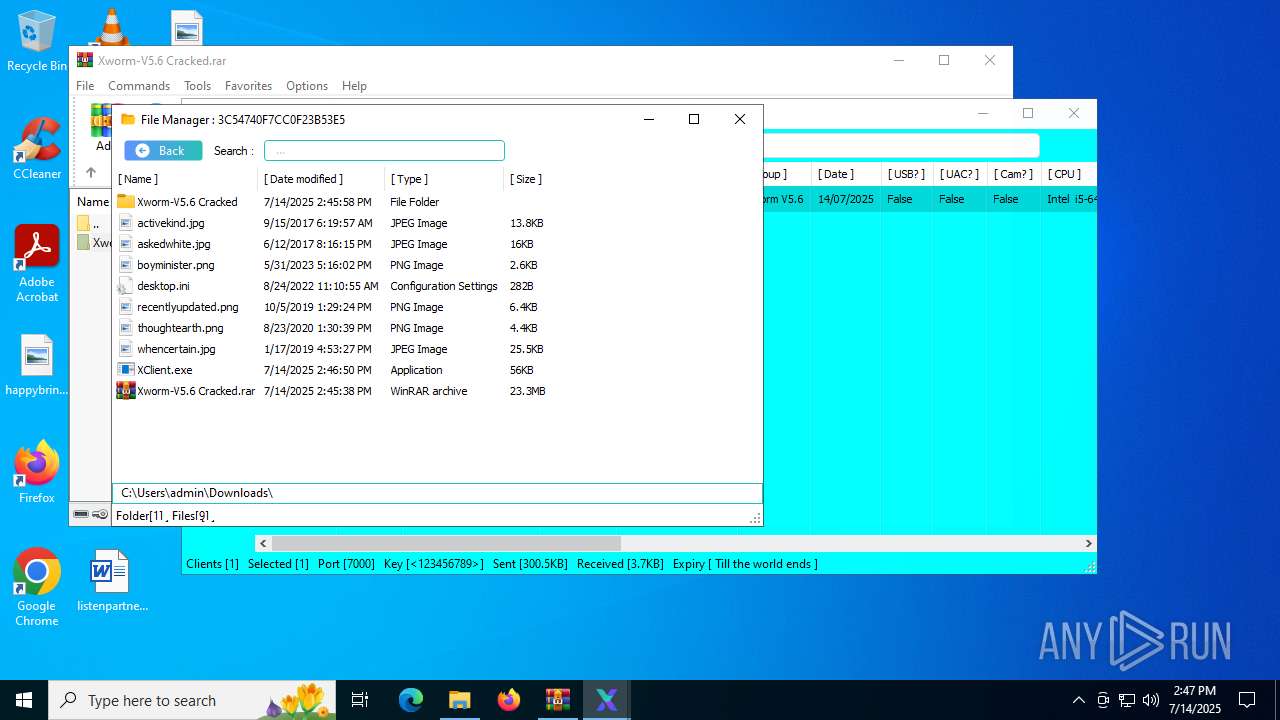Select the 282B size of desktop.ini
The height and width of the screenshot is (720, 1280).
click(x=522, y=286)
